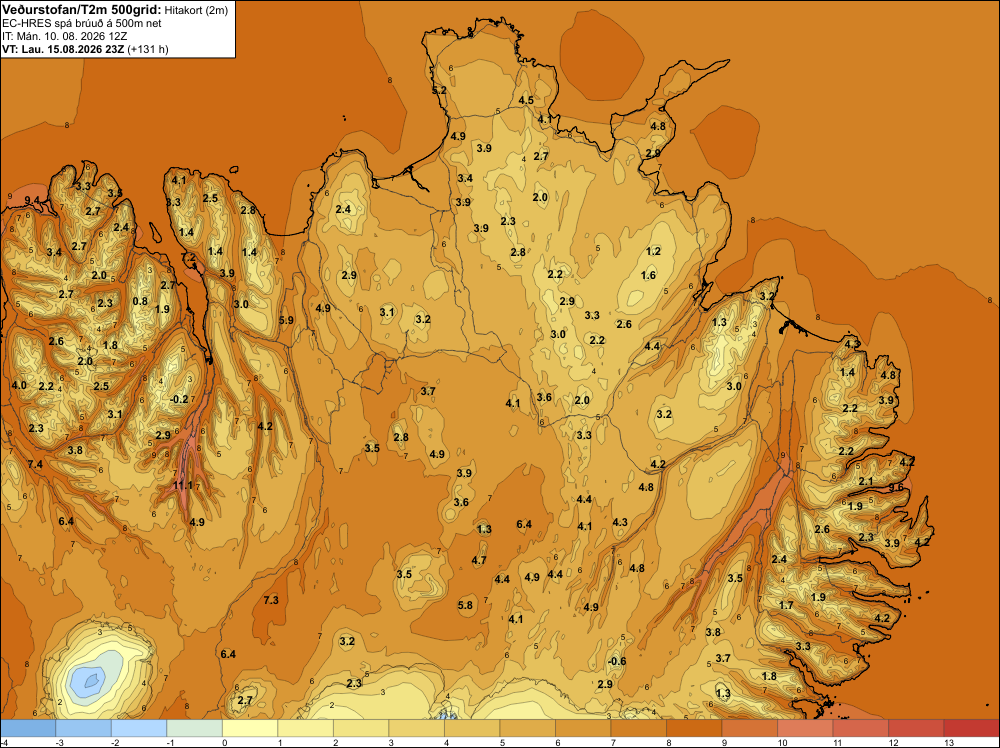Viewport: 1000px width, 748px height.
Task: Select the 9.4 temperature reading on the northwest coast
Action: 32,201
